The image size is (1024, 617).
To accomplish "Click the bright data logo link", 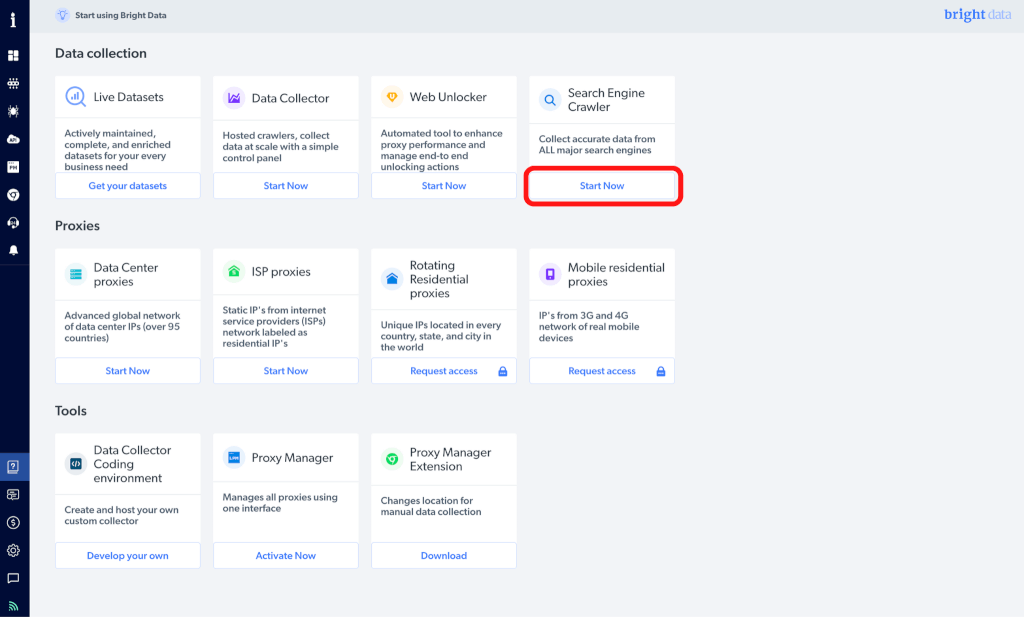I will (x=977, y=15).
